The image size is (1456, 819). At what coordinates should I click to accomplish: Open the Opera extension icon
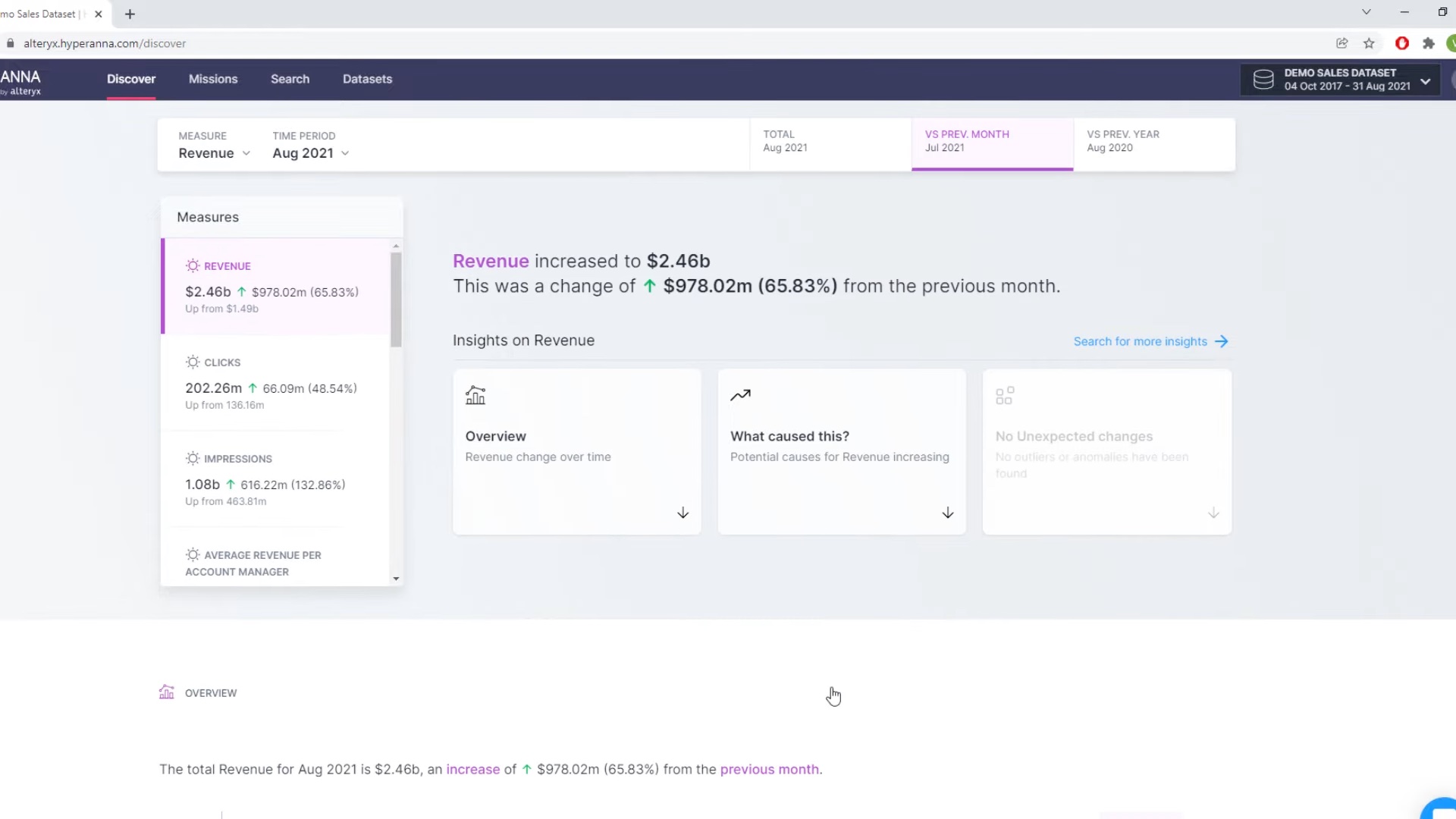1401,43
